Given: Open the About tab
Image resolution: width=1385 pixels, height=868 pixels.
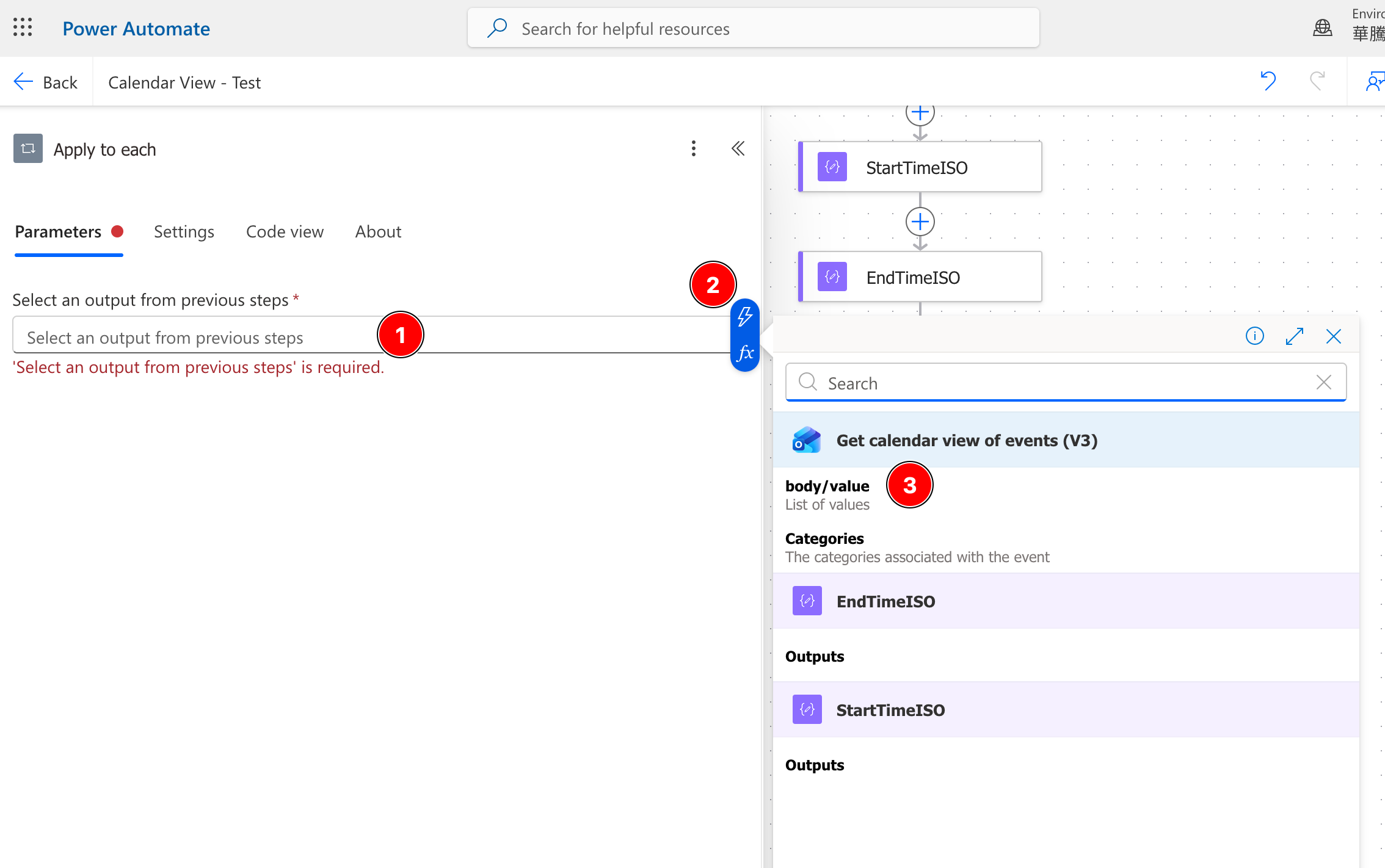Looking at the screenshot, I should point(378,232).
